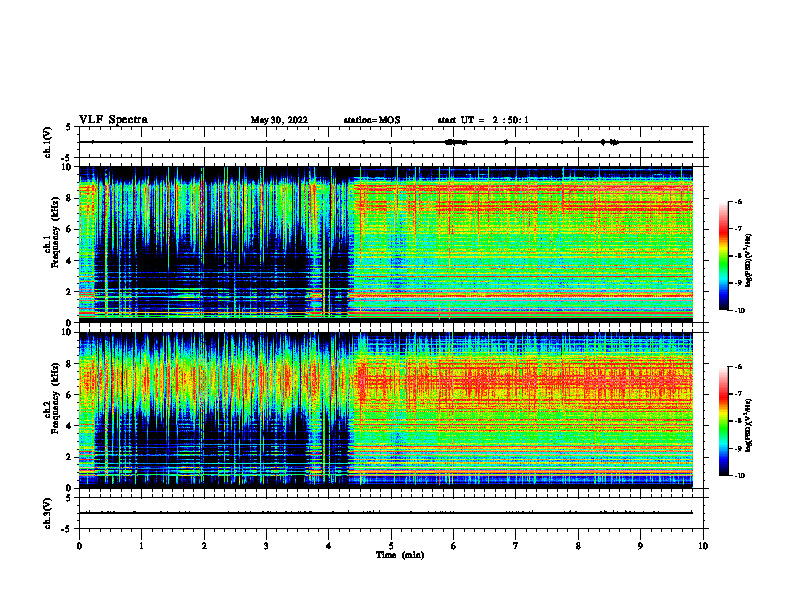The width and height of the screenshot is (792, 612).
Task: Select the "May 30, 2022" date text
Action: tap(279, 120)
